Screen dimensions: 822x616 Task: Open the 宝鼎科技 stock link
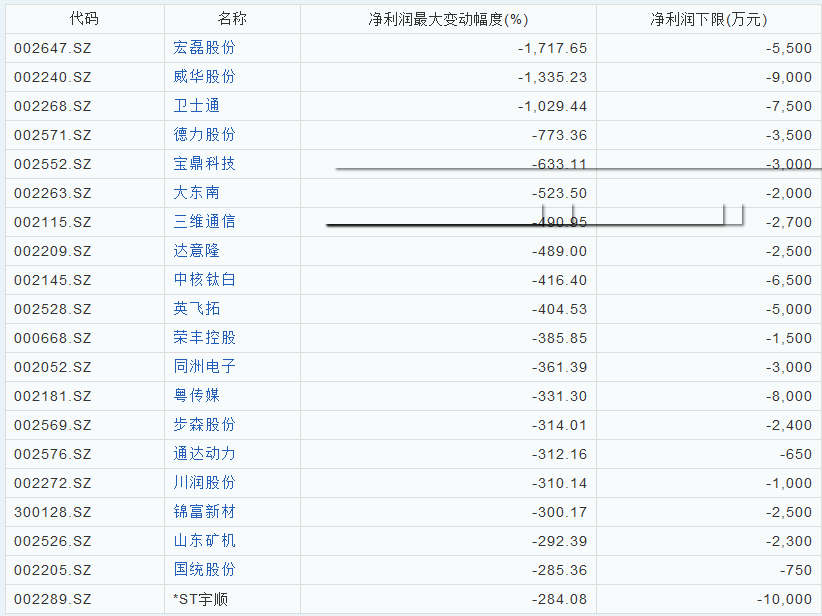pos(204,164)
